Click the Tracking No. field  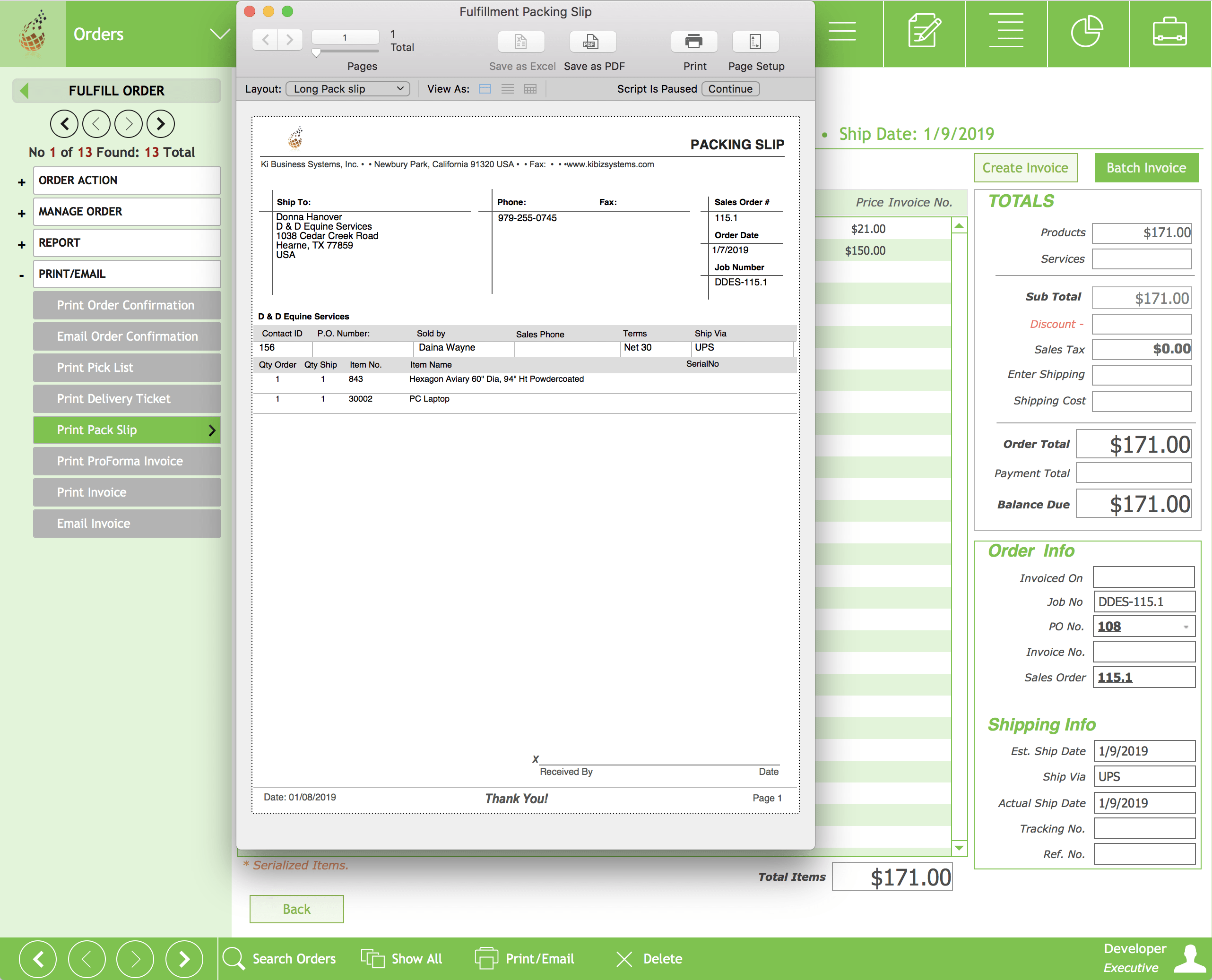1144,829
